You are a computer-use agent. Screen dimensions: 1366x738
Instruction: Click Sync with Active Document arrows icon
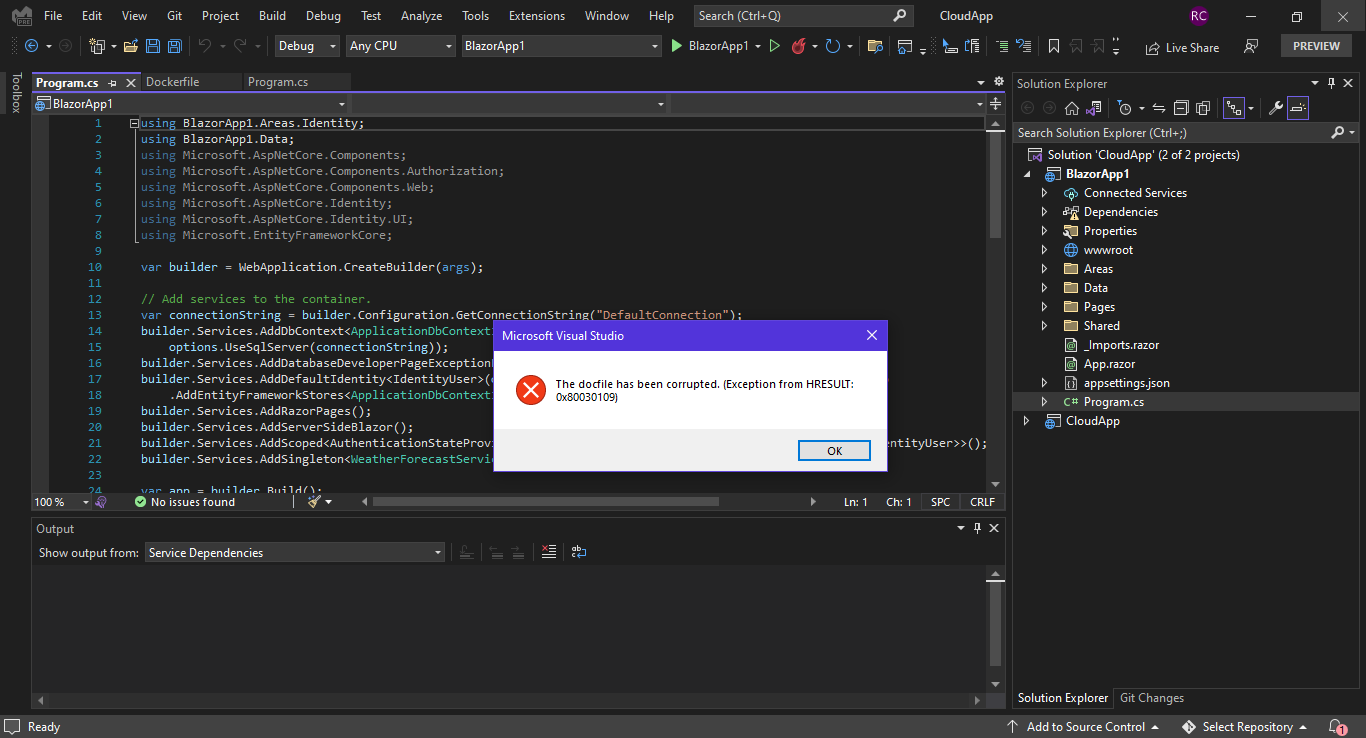click(x=1159, y=108)
